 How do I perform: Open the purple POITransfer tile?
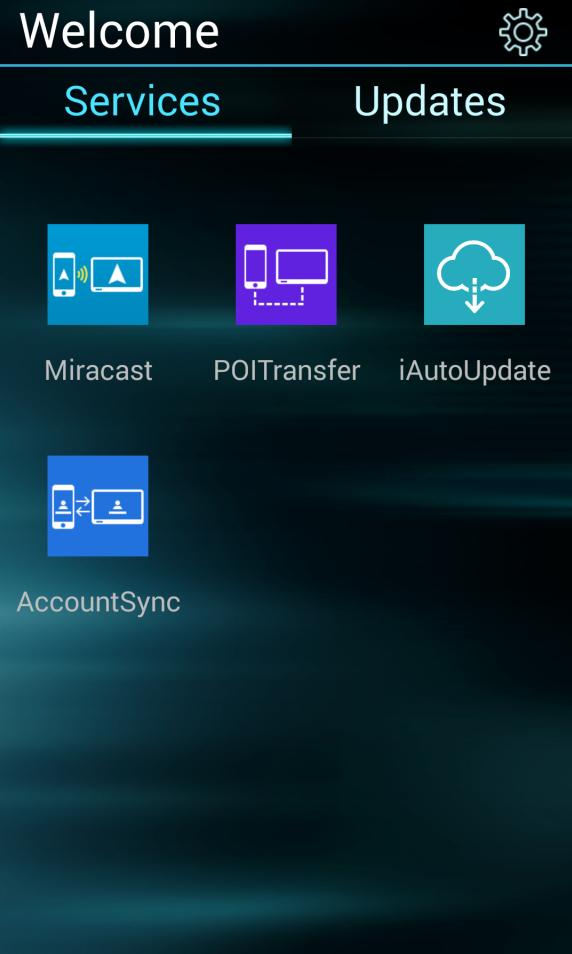pyautogui.click(x=286, y=274)
